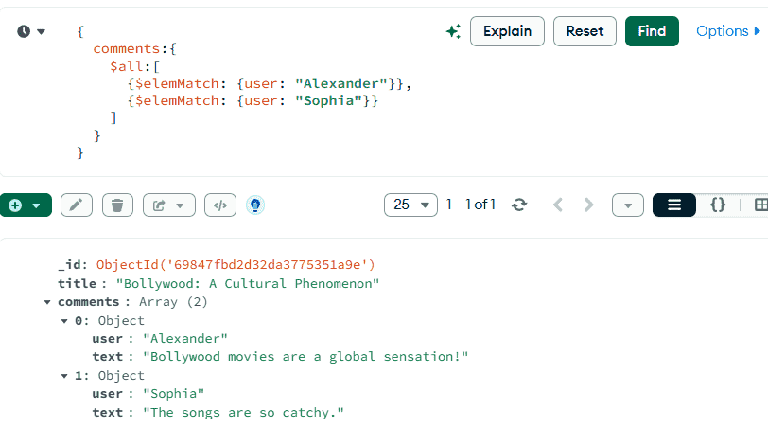Click the Reset button
This screenshot has height=428, width=768.
(584, 31)
